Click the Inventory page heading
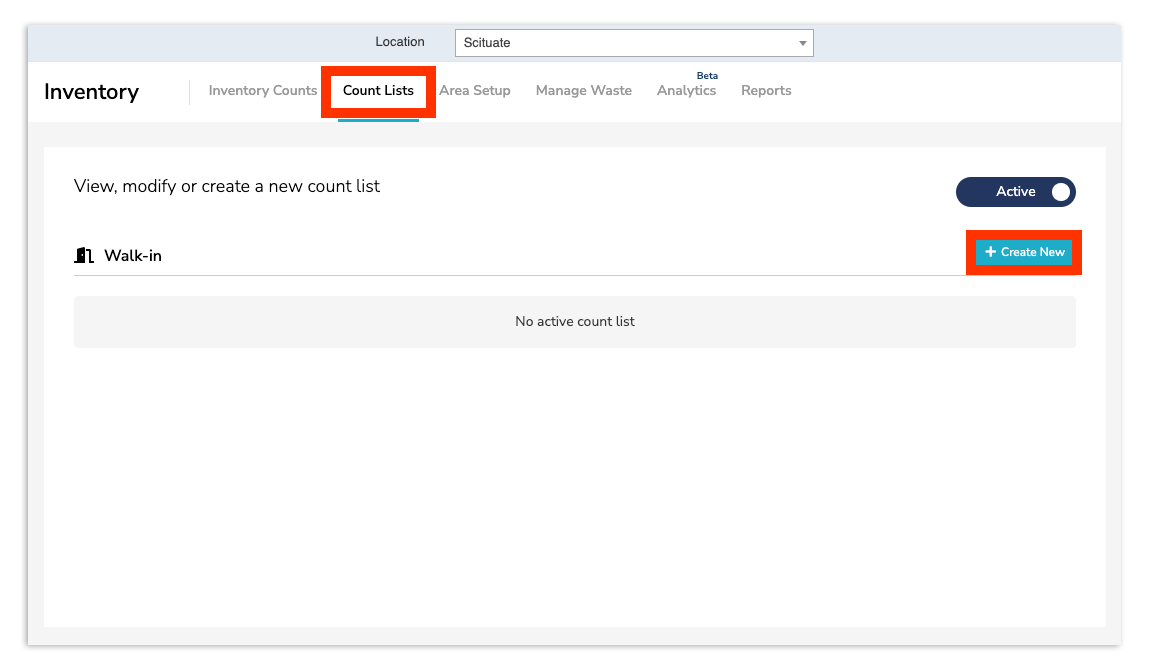1150x670 pixels. [x=91, y=91]
